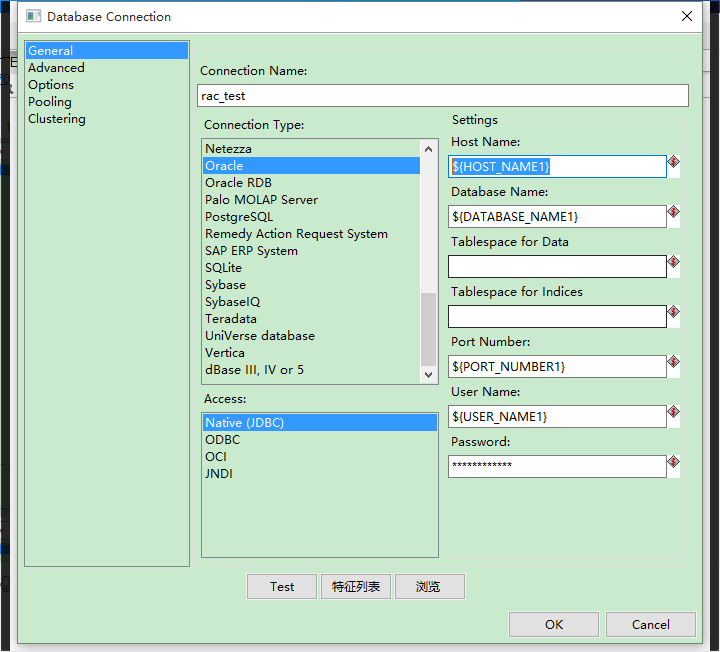Open variable picker next to Host Name field
The height and width of the screenshot is (652, 720).
click(x=673, y=162)
